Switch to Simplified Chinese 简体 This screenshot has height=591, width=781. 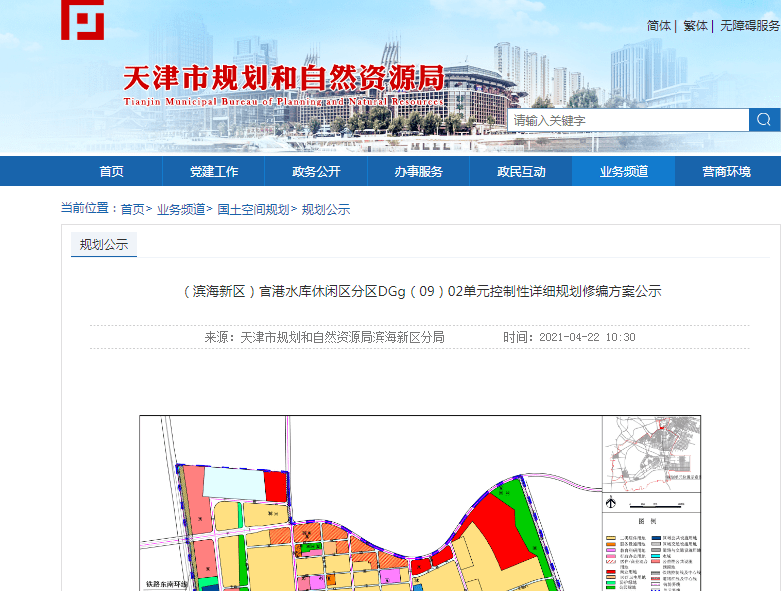[x=658, y=26]
